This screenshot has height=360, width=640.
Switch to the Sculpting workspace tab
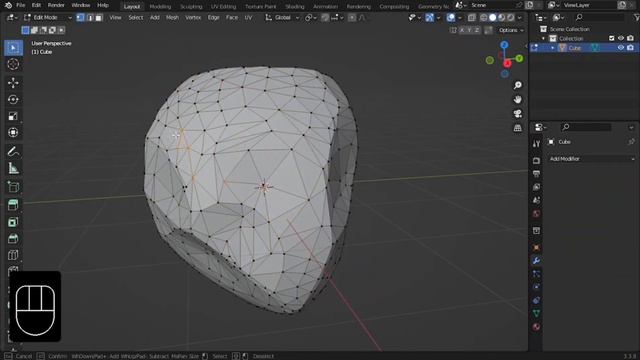tap(191, 7)
